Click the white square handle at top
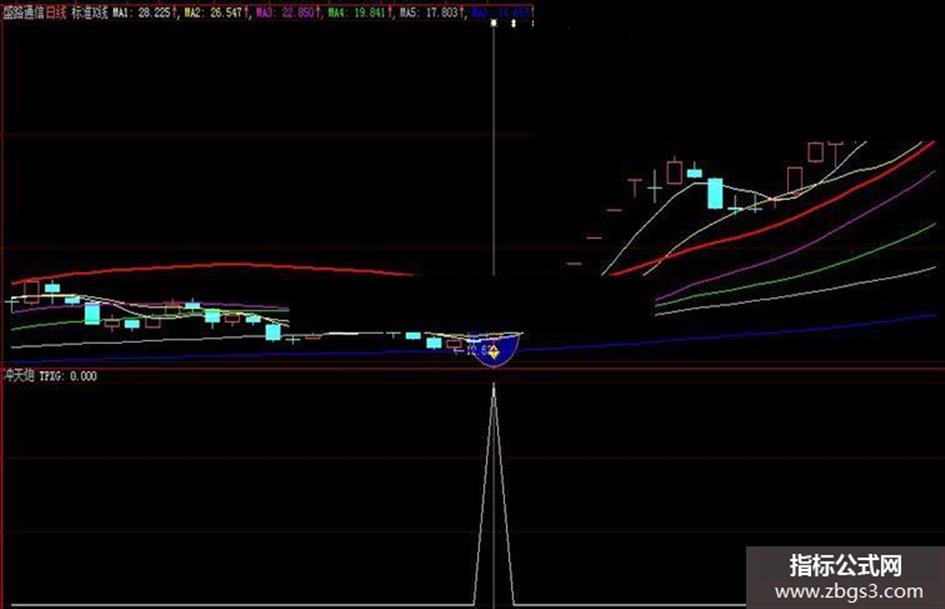Screen dimensions: 945x609 coord(494,23)
